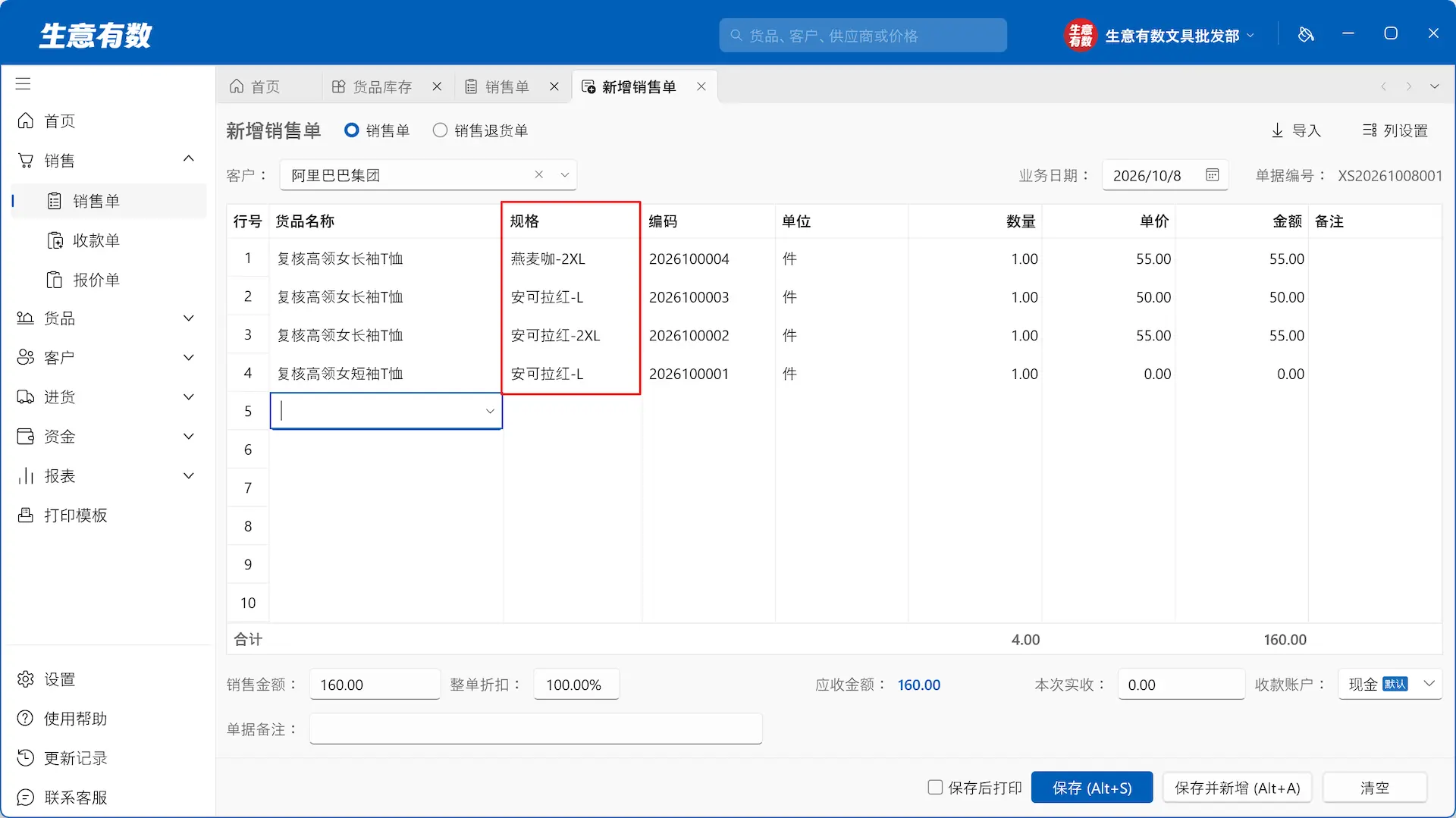The image size is (1456, 818).
Task: Open the row 5 product name dropdown
Action: [x=490, y=411]
